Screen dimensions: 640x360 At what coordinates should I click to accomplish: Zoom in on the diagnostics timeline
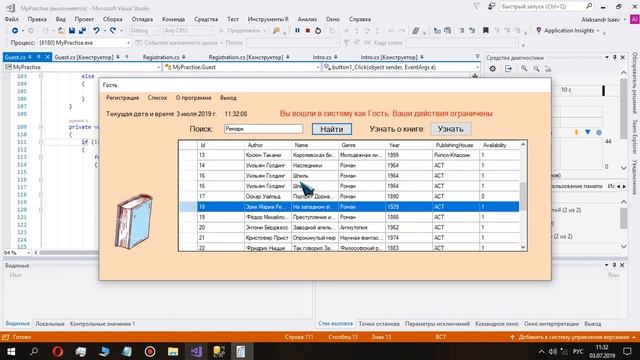point(524,69)
